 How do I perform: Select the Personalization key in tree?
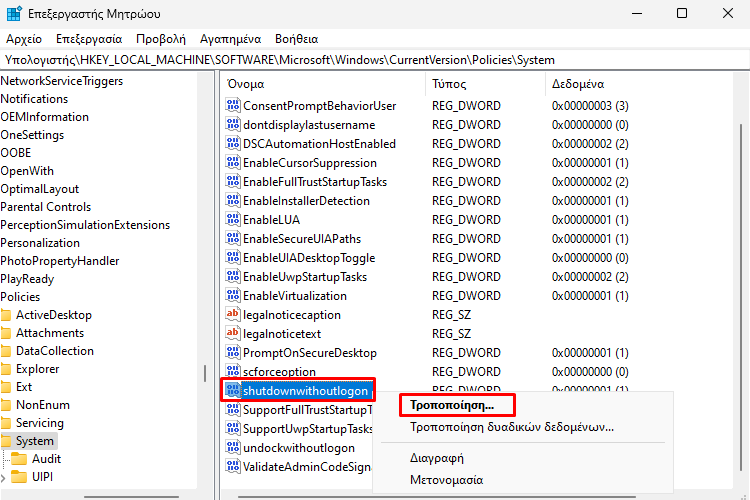pyautogui.click(x=40, y=243)
